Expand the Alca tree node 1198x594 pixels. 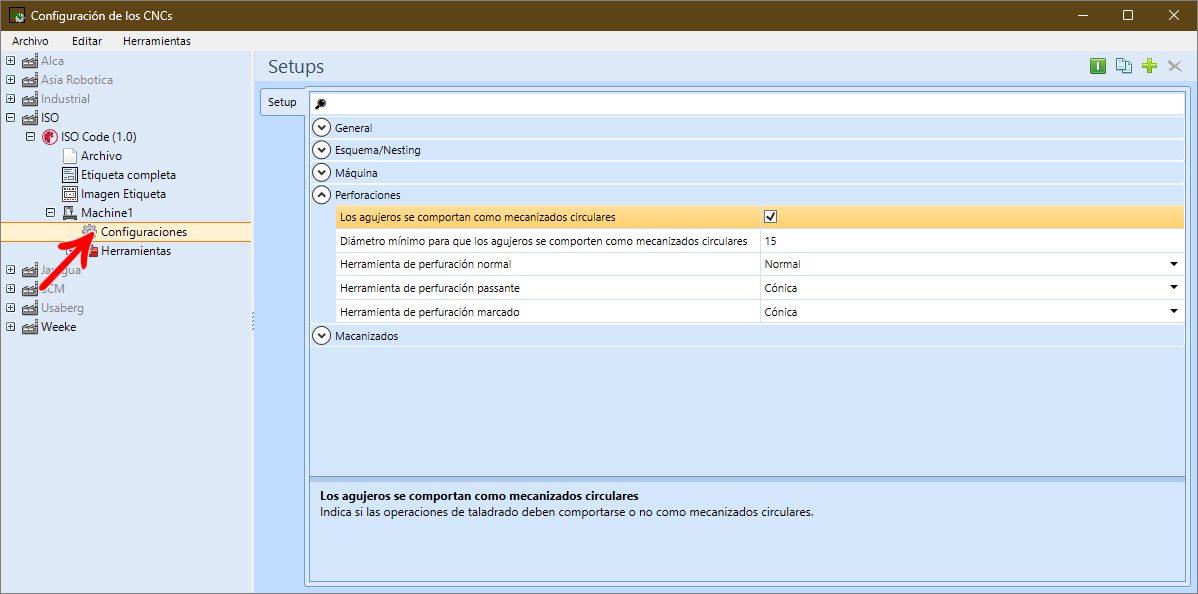[11, 60]
